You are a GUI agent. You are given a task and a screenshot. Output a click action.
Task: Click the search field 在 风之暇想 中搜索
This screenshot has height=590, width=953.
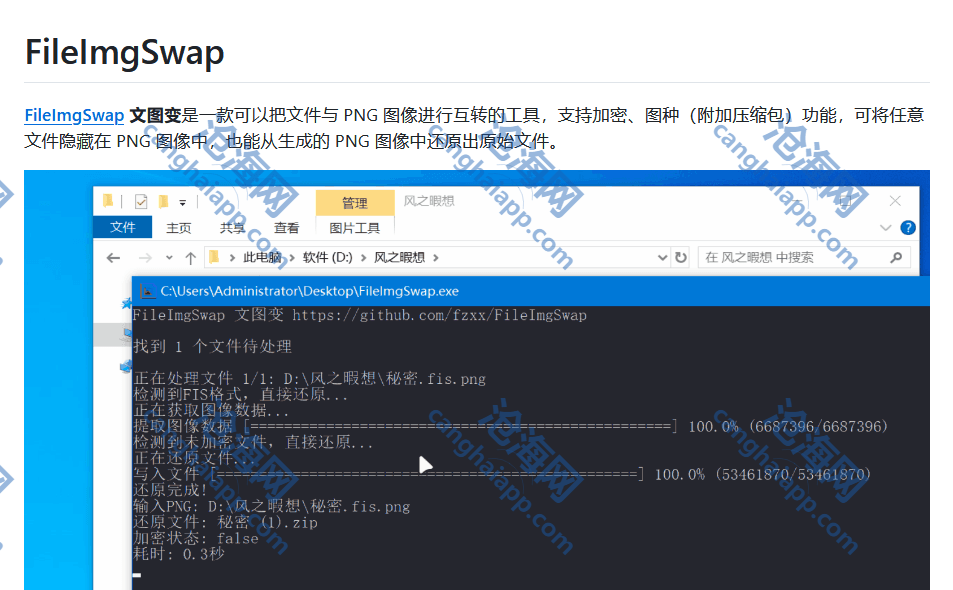(x=790, y=258)
